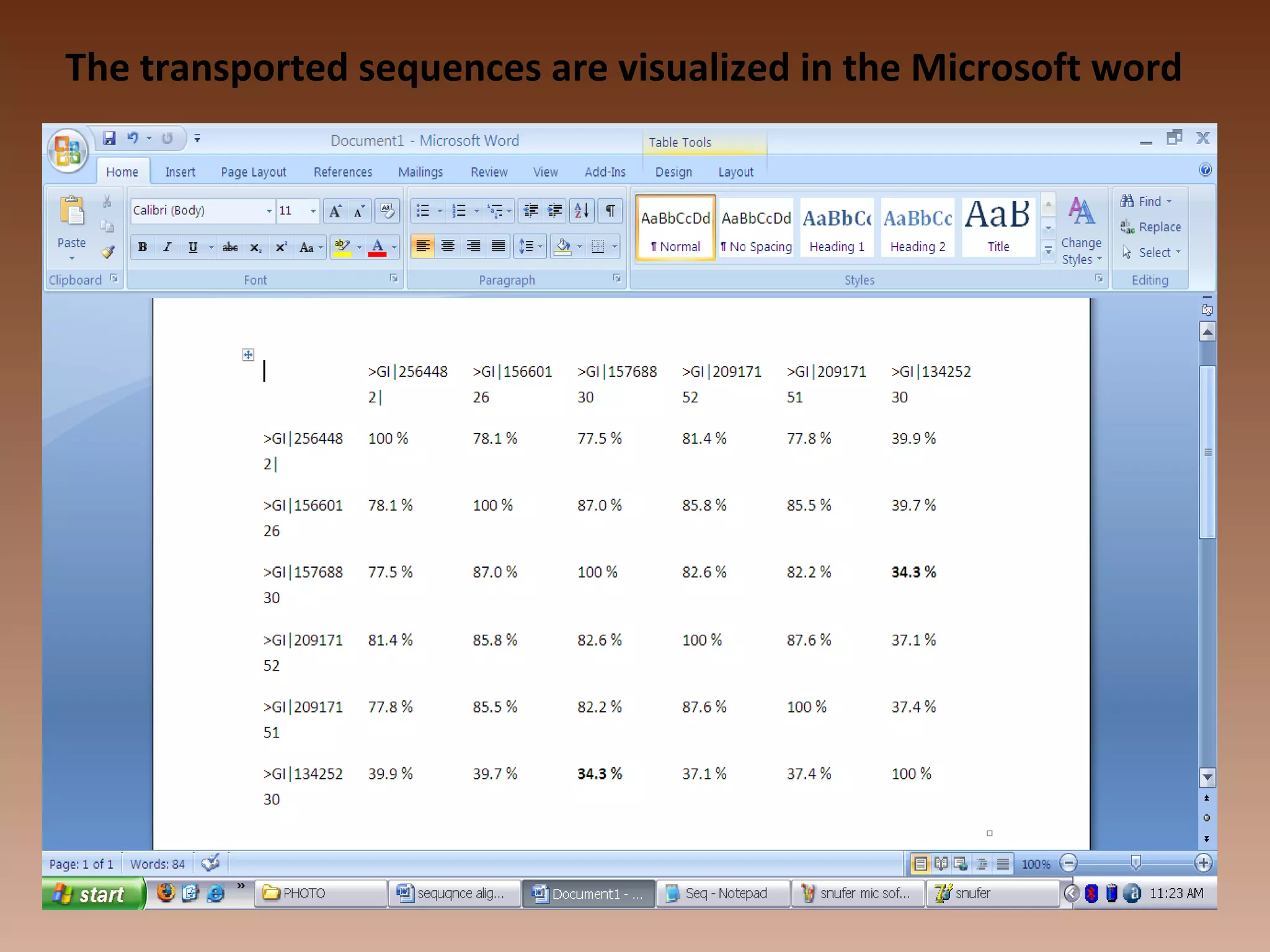The height and width of the screenshot is (952, 1270).
Task: Click the 100% zoom level button
Action: (x=1036, y=863)
